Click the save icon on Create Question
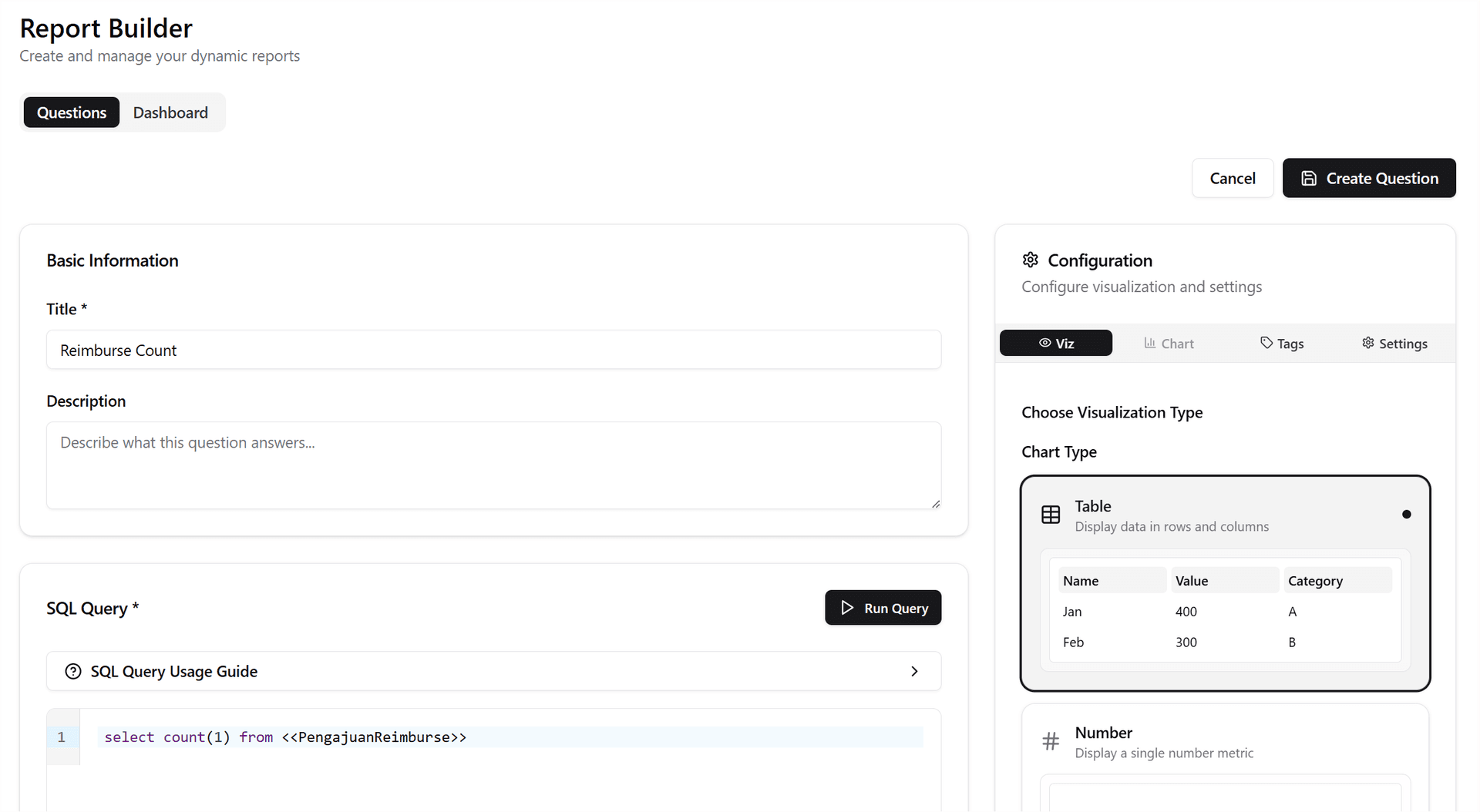The image size is (1480, 812). 1309,178
